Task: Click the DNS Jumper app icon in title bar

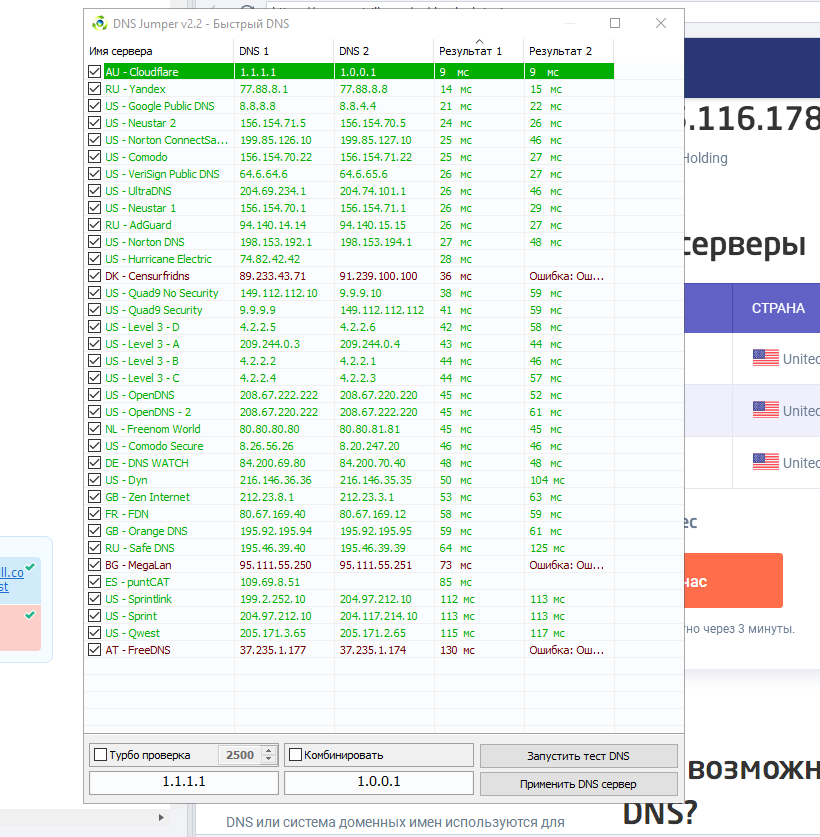Action: [99, 23]
